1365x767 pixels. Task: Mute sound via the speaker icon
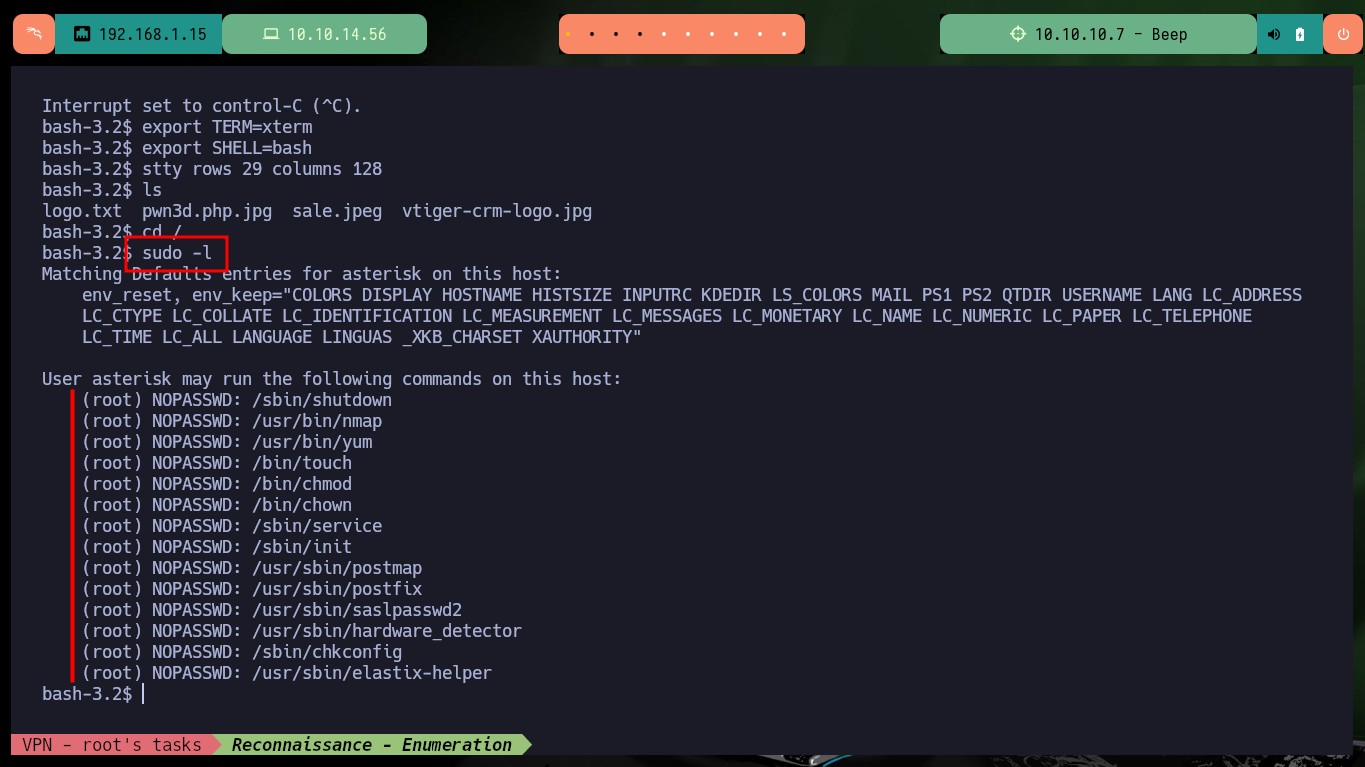(1274, 34)
